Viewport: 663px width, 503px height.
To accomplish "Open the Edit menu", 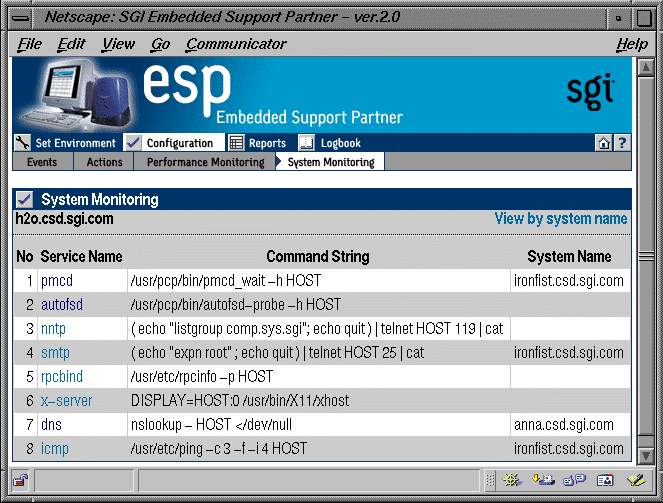I will click(x=71, y=44).
